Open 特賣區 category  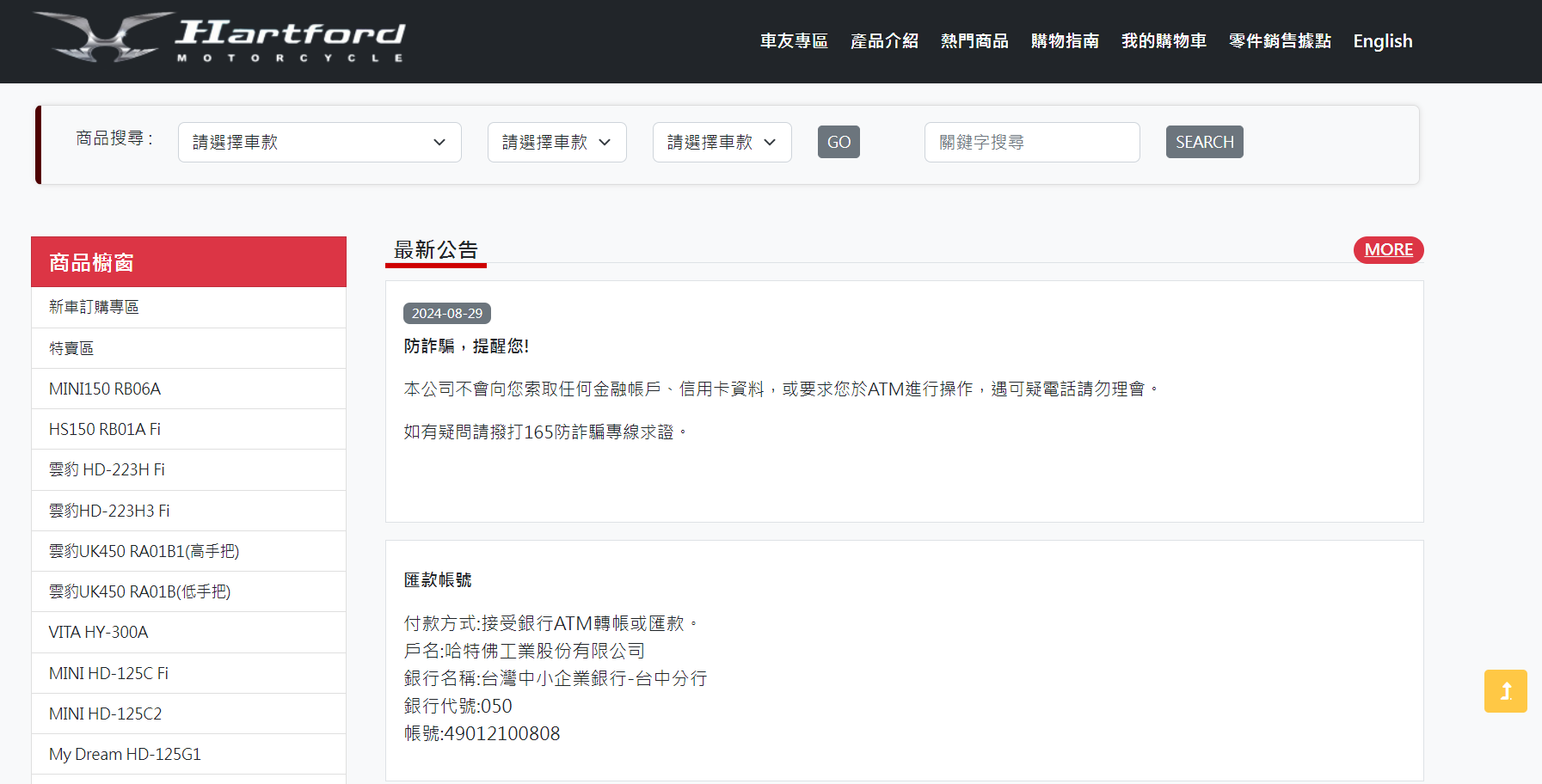(188, 348)
